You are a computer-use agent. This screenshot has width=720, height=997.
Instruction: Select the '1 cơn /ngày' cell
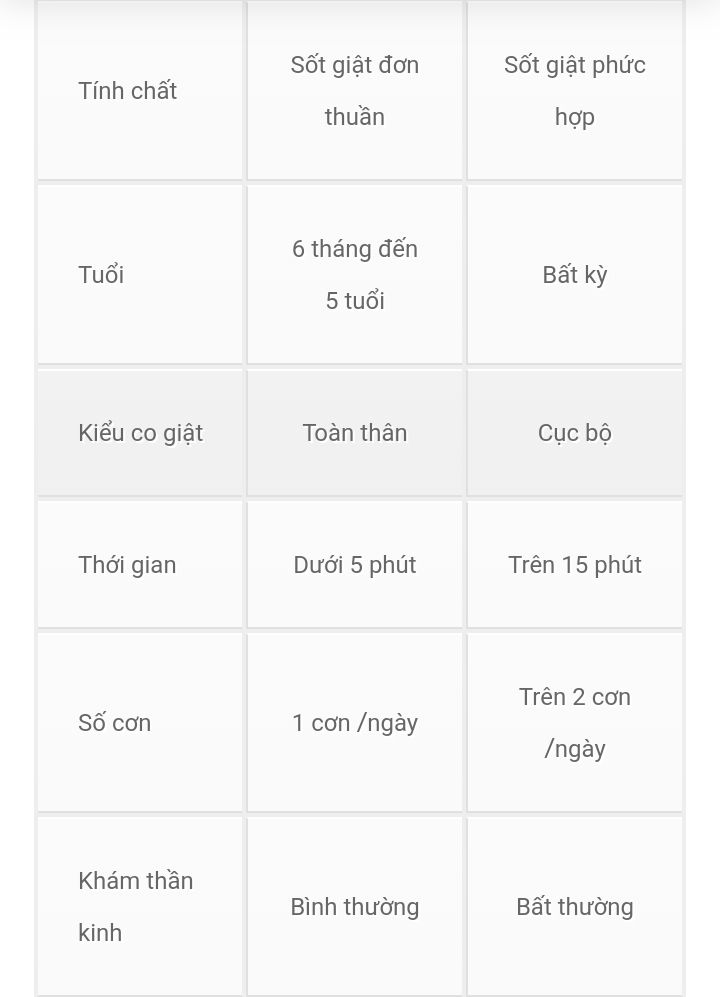click(x=355, y=722)
